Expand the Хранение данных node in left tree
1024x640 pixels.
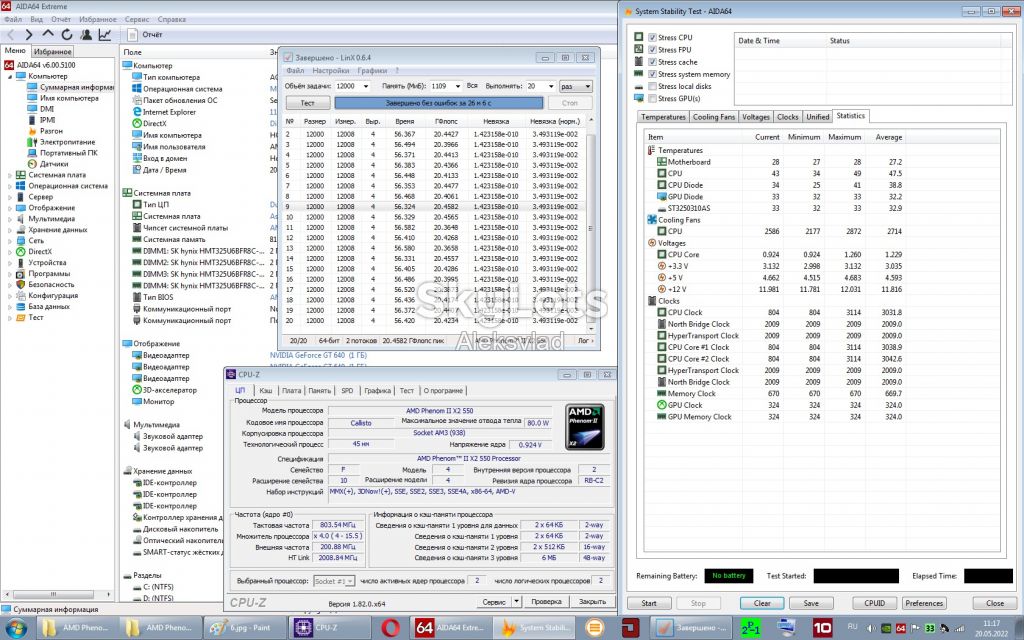10,230
